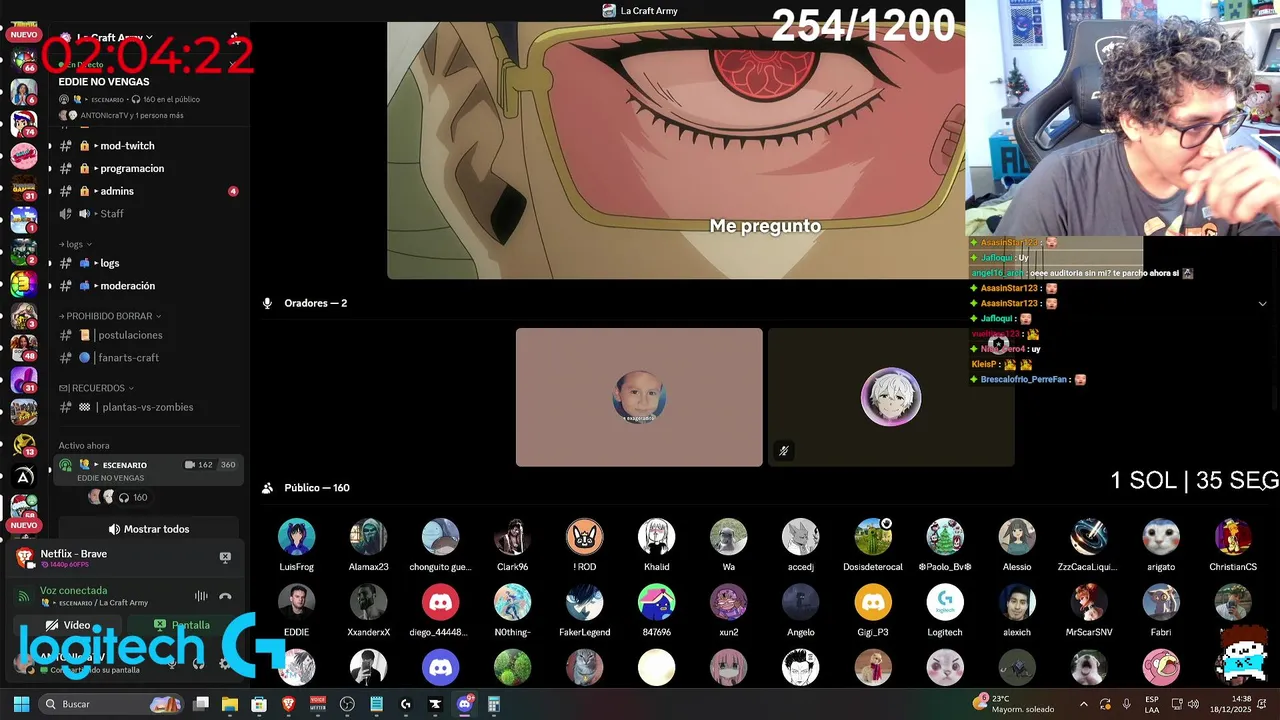
Task: Open LuisFrog's audience avatar
Action: point(296,537)
